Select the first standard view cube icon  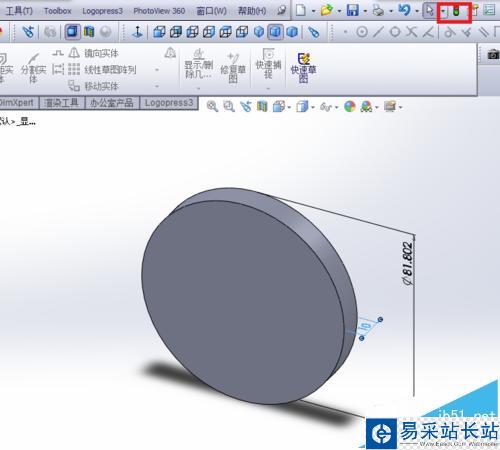click(x=159, y=32)
